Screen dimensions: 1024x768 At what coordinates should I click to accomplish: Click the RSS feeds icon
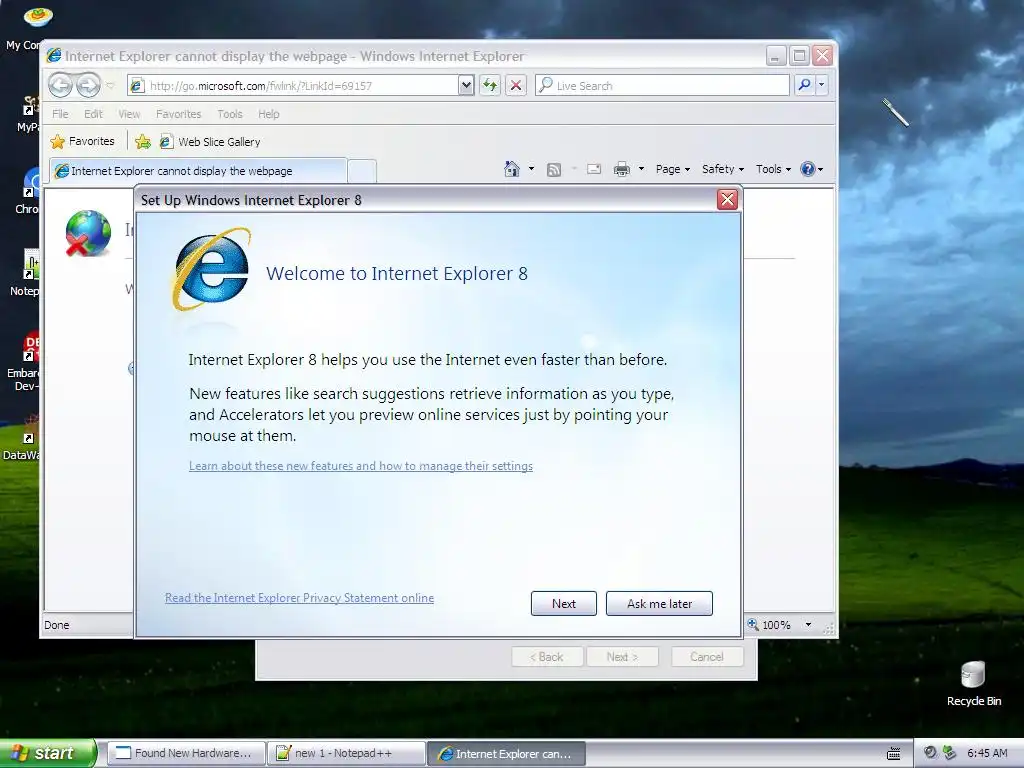point(554,170)
